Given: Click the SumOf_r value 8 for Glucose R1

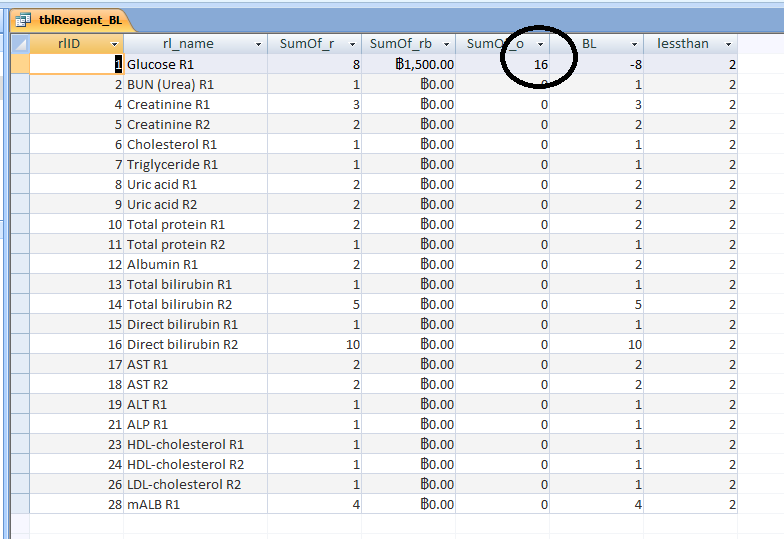Looking at the screenshot, I should click(x=314, y=64).
